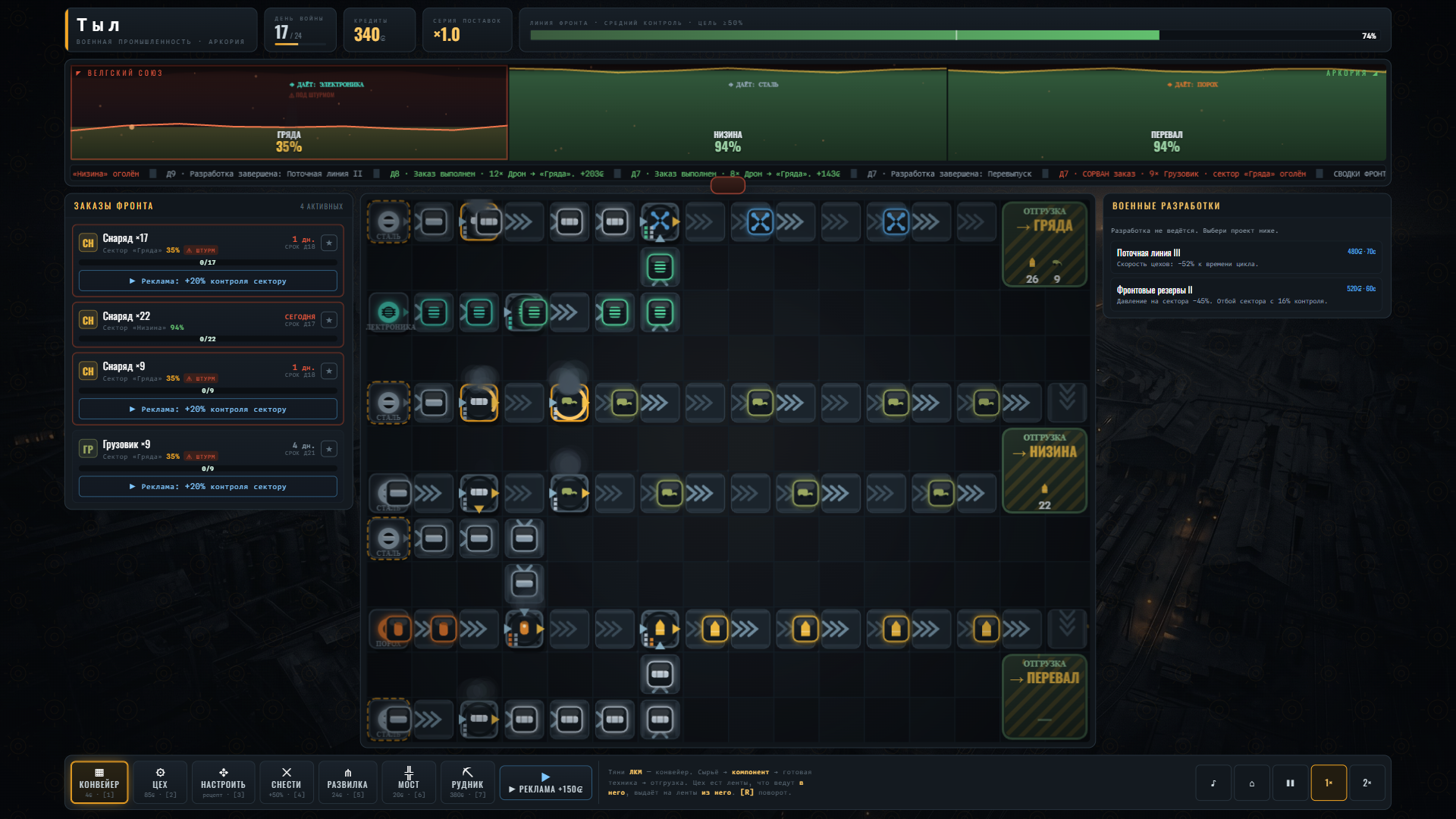Select the Гряда sector panel
Viewport: 1456px width, 819px height.
[289, 112]
